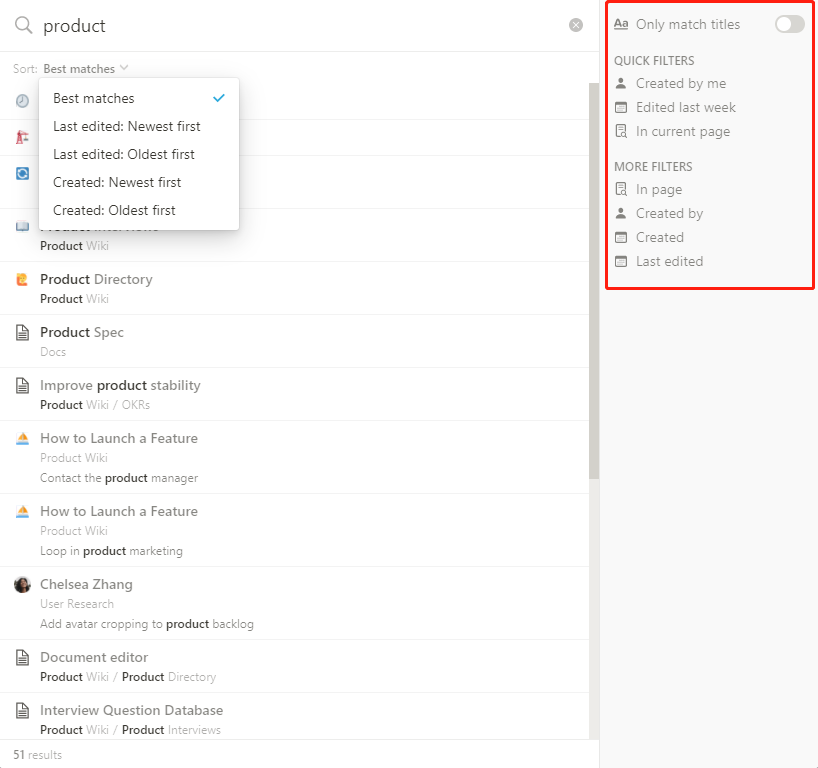Open the Chelsea Zhang result
Viewport: 818px width, 768px height.
point(294,604)
